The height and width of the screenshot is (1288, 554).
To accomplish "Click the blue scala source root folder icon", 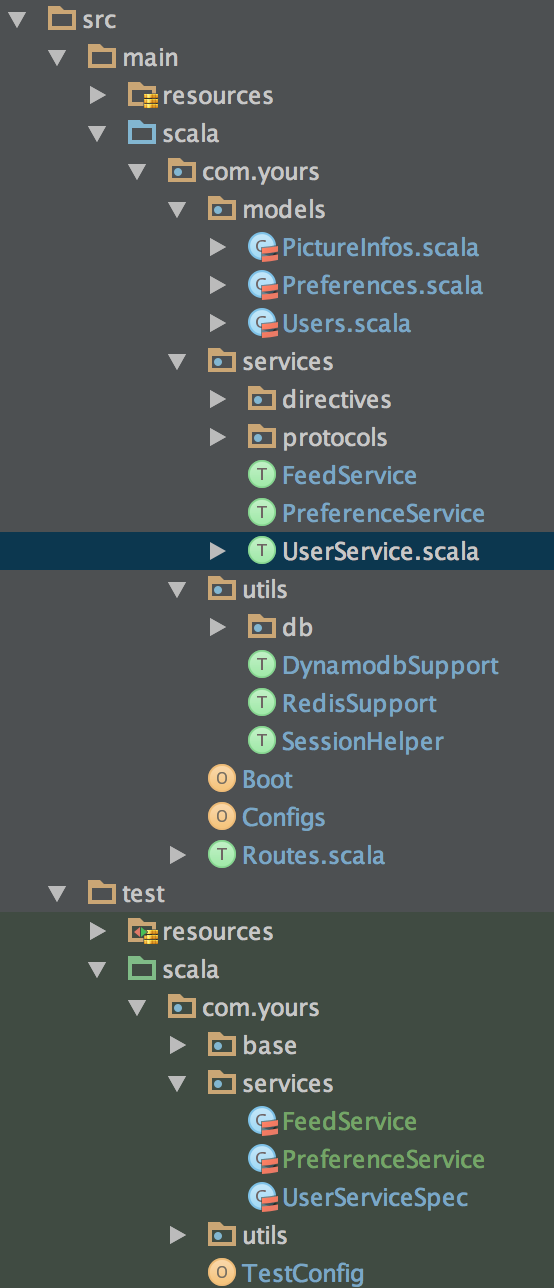I will [142, 133].
